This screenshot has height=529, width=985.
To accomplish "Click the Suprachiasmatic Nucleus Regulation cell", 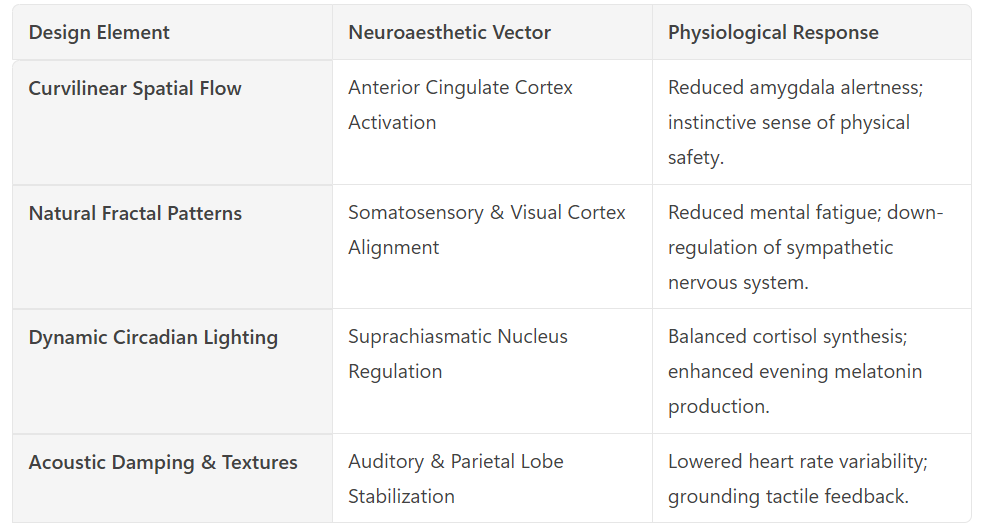I will pyautogui.click(x=492, y=371).
